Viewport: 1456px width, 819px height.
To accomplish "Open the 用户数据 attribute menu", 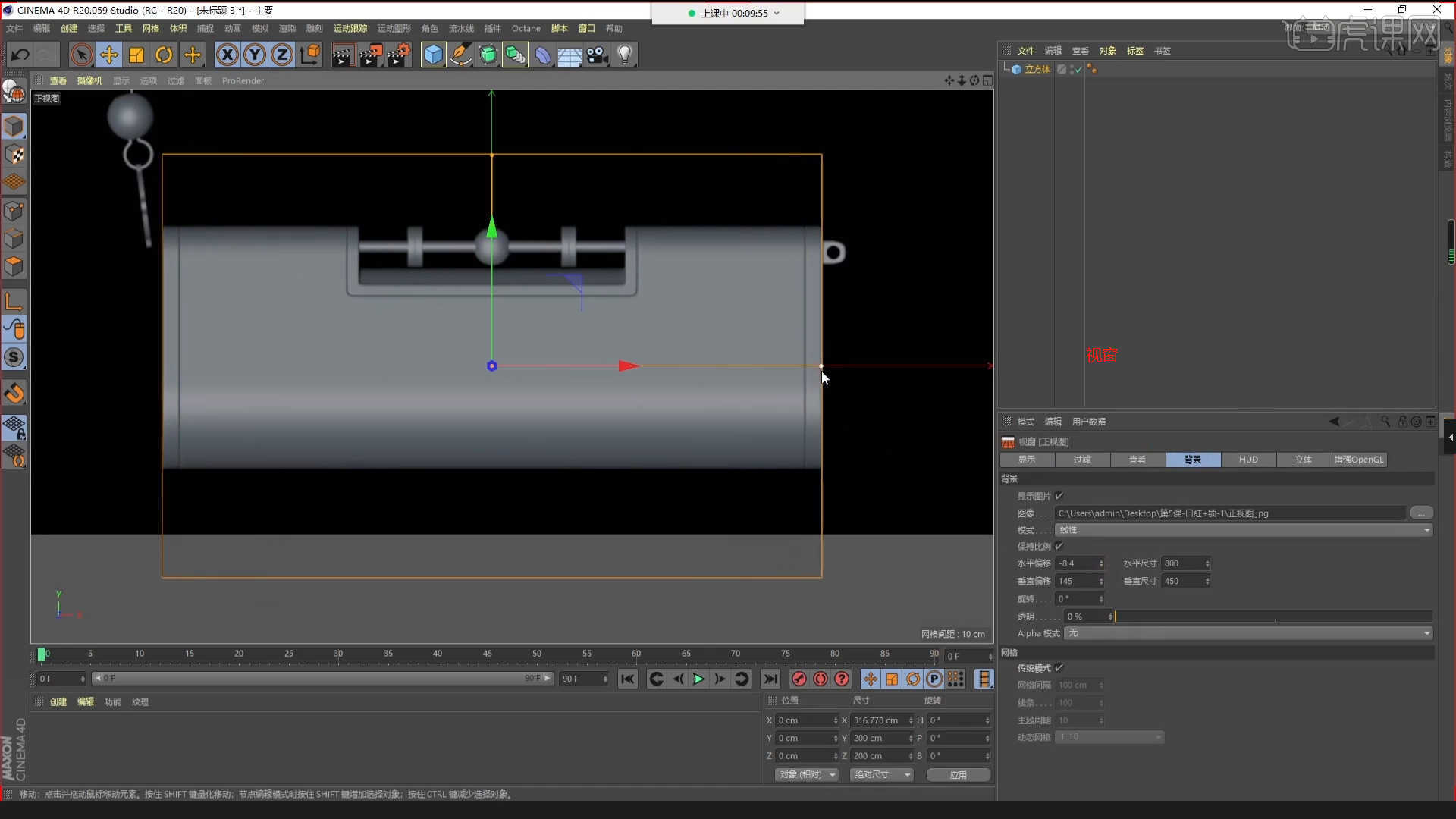I will pyautogui.click(x=1088, y=422).
